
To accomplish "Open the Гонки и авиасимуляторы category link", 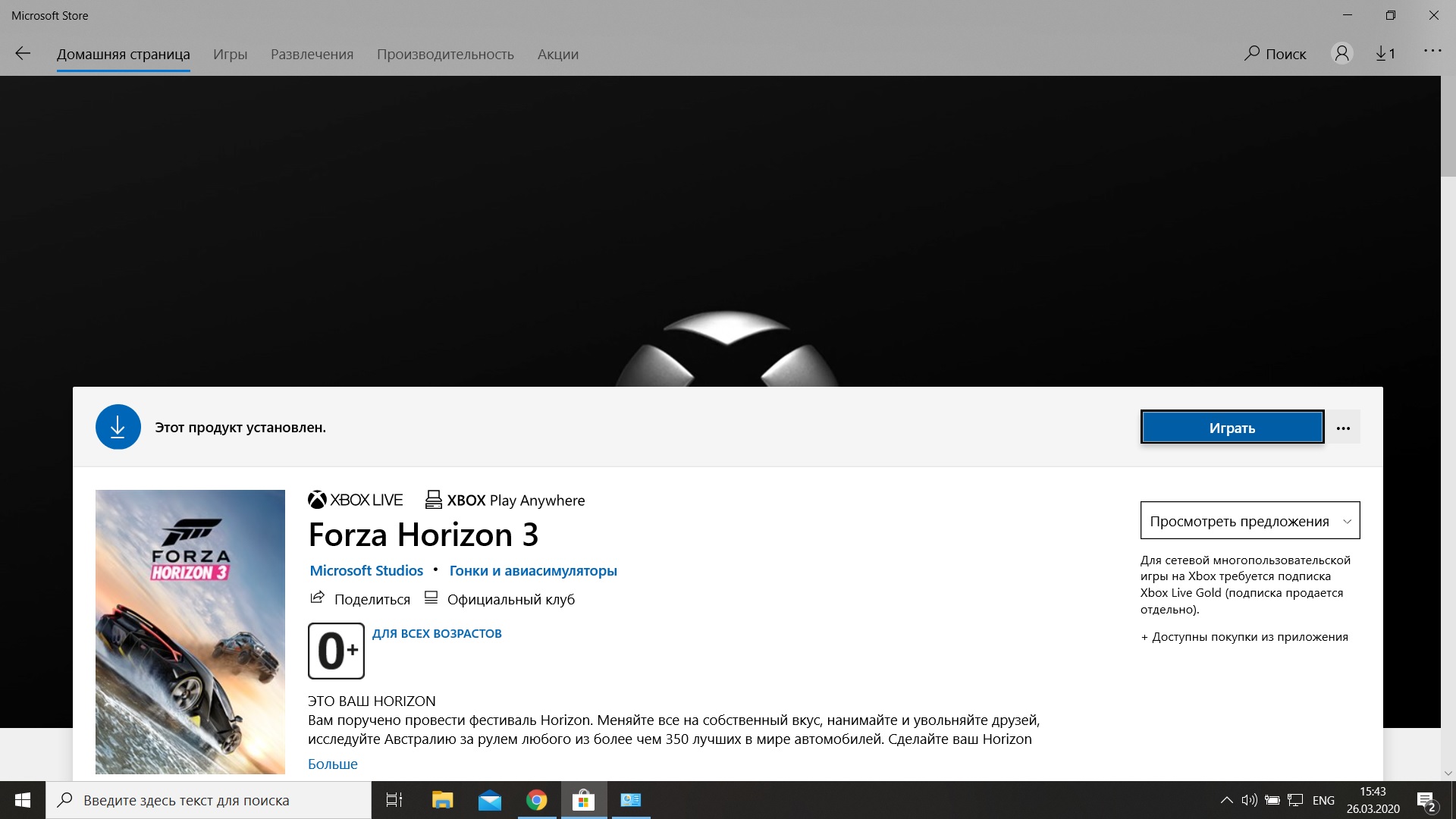I will click(x=533, y=570).
